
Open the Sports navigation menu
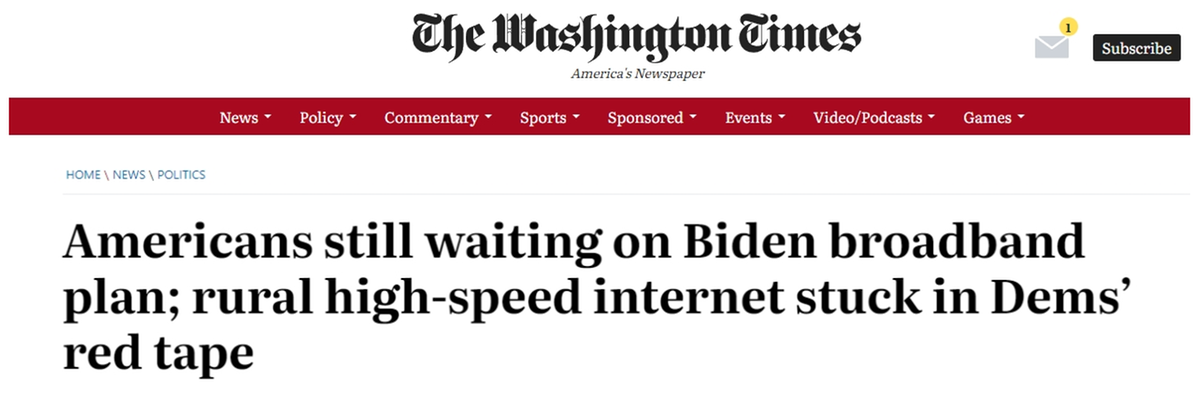(549, 118)
